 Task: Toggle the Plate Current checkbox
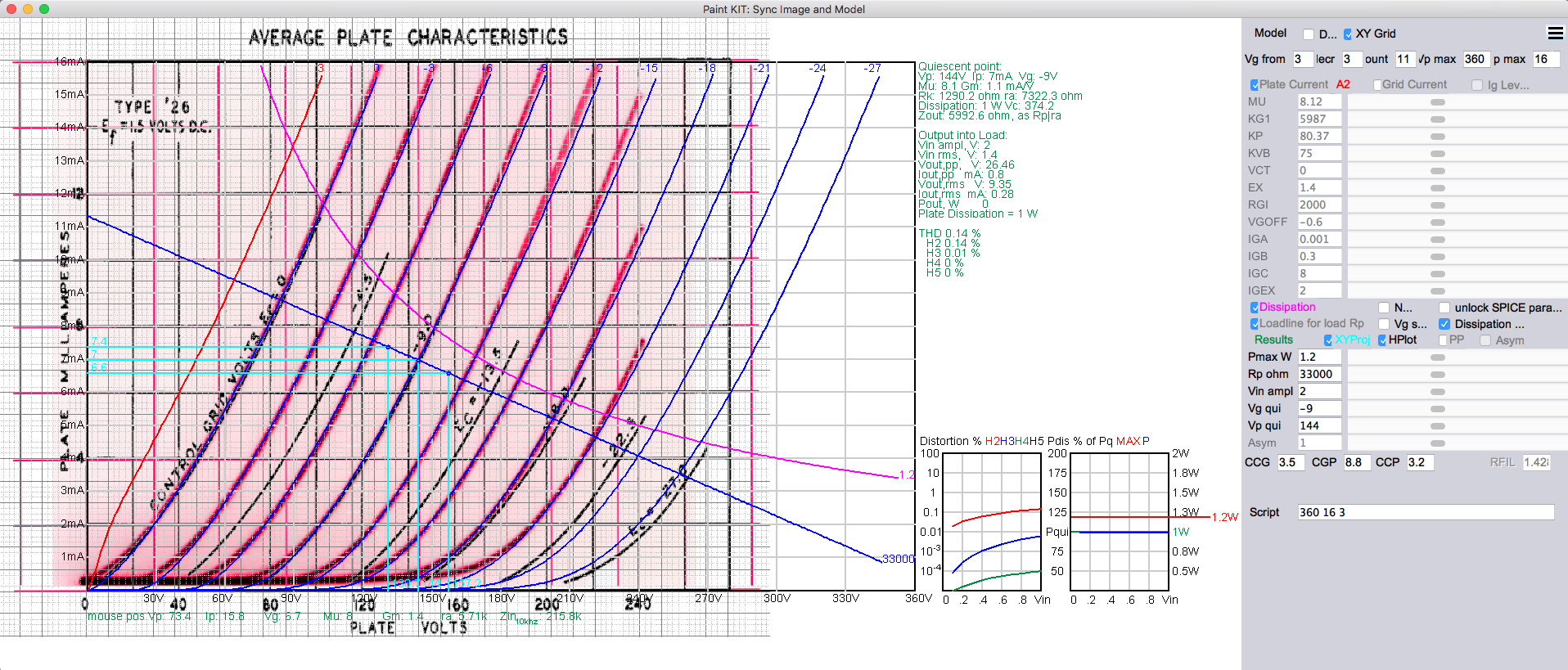click(1254, 85)
